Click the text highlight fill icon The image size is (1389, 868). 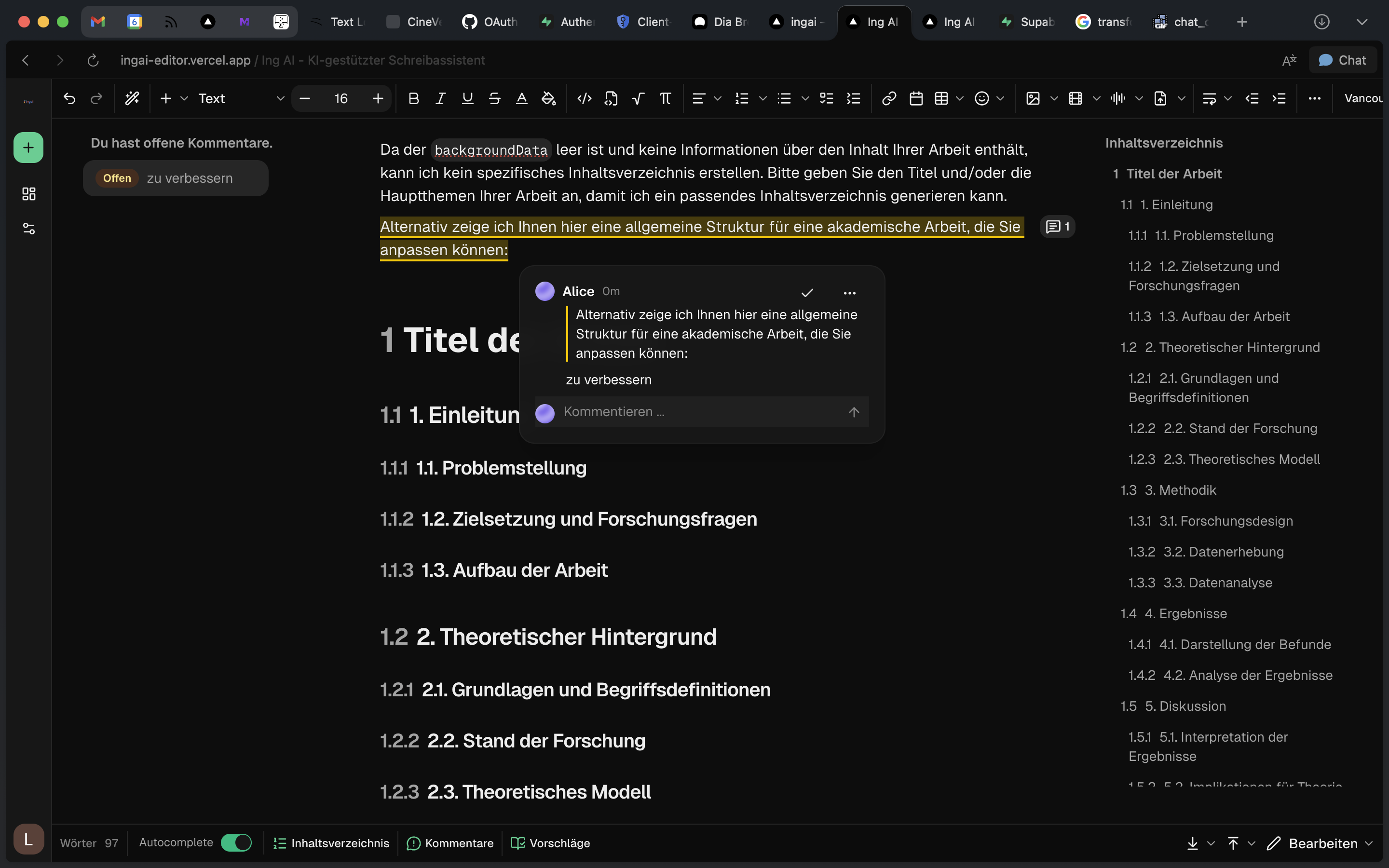pyautogui.click(x=549, y=99)
